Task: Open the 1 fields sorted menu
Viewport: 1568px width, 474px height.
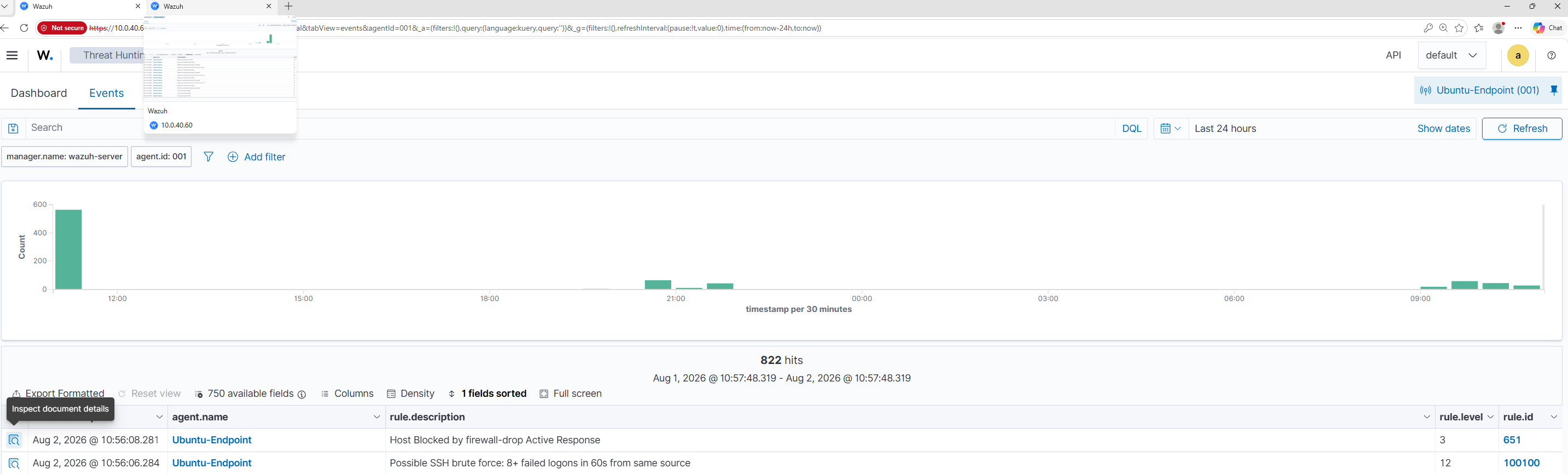Action: coord(487,394)
